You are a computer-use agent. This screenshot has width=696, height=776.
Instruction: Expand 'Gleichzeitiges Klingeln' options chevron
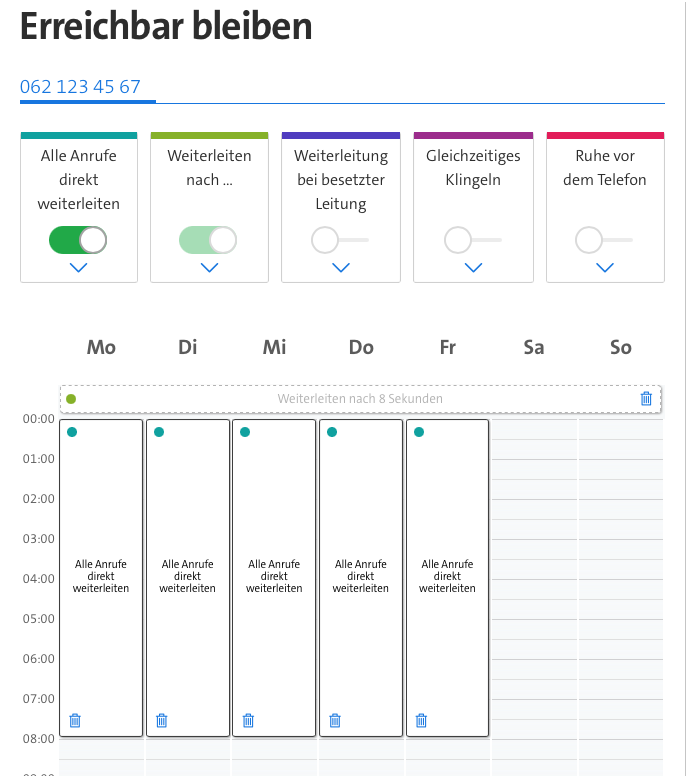pyautogui.click(x=473, y=267)
